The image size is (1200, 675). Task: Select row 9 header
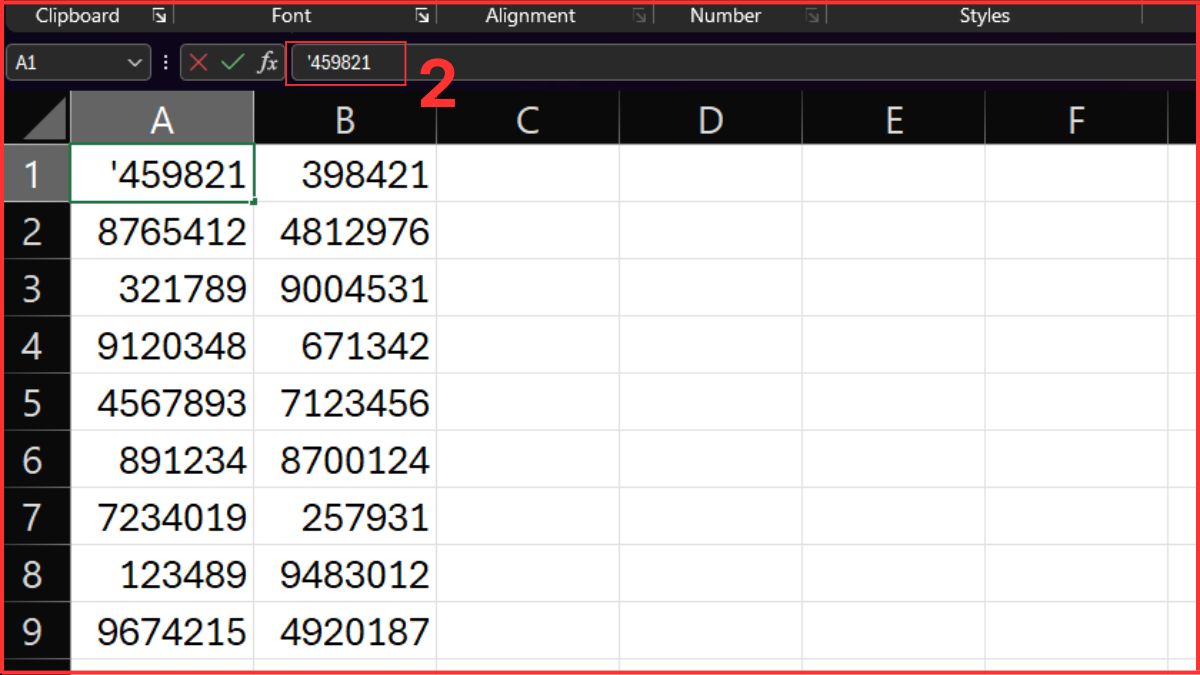(37, 630)
